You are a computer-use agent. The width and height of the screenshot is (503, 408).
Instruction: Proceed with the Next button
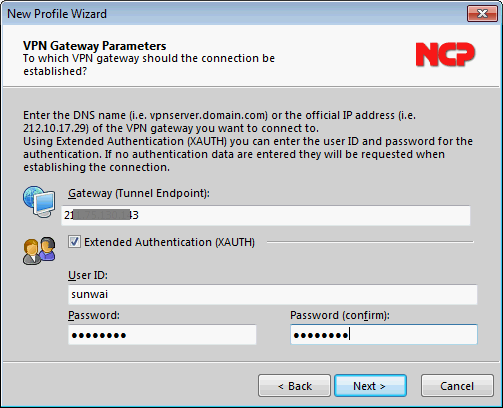click(370, 386)
